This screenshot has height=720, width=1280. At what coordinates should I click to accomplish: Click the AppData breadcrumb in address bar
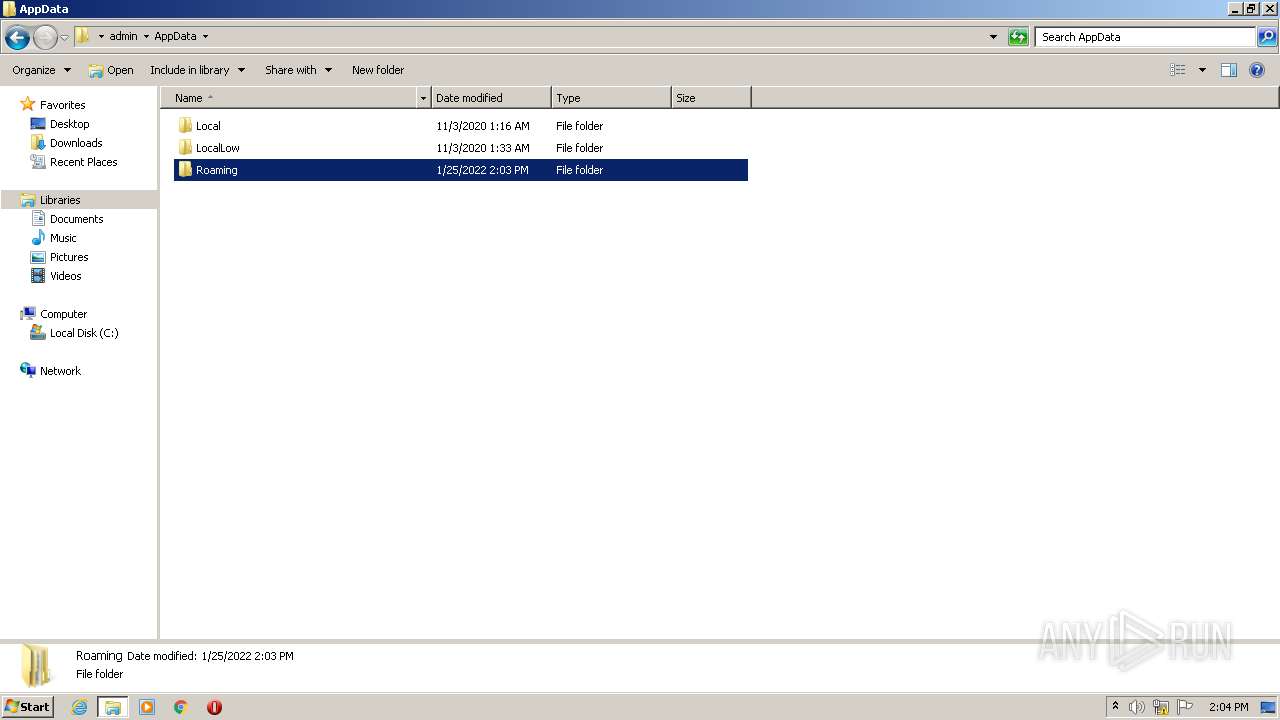(175, 36)
